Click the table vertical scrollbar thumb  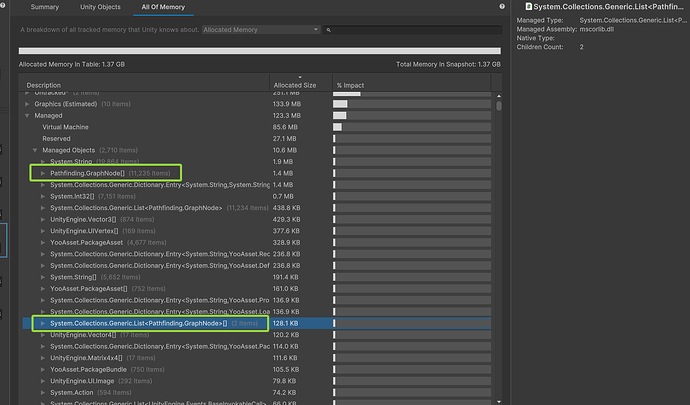click(x=499, y=106)
